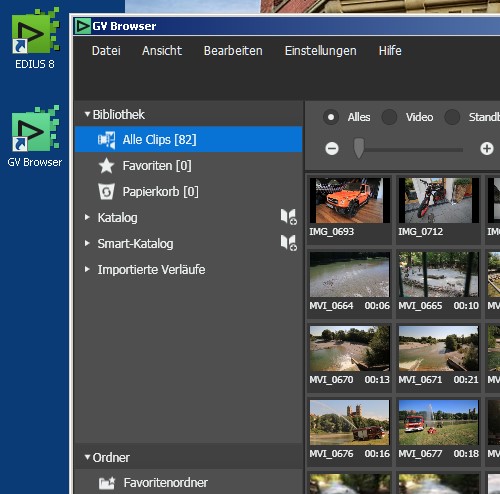Open the Bearbeiten menu
The height and width of the screenshot is (494, 500).
point(233,51)
